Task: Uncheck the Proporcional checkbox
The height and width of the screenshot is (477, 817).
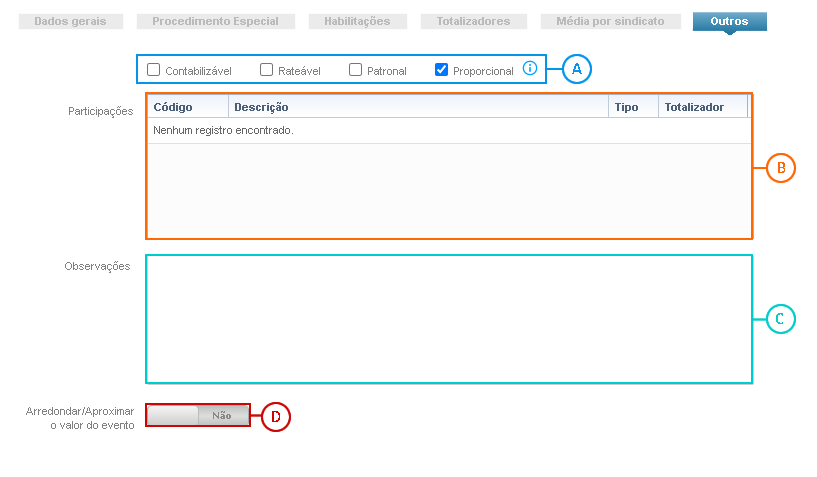Action: pyautogui.click(x=442, y=70)
